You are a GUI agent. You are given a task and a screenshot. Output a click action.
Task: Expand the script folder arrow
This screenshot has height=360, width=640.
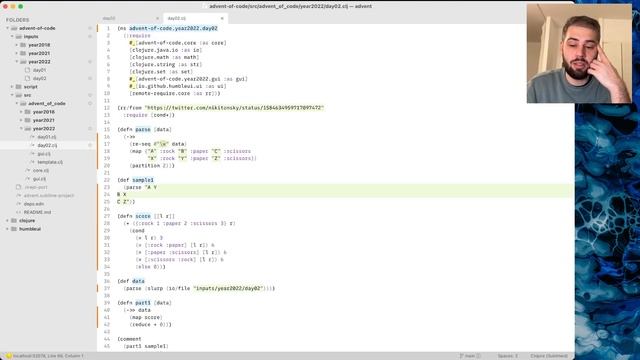click(x=12, y=87)
